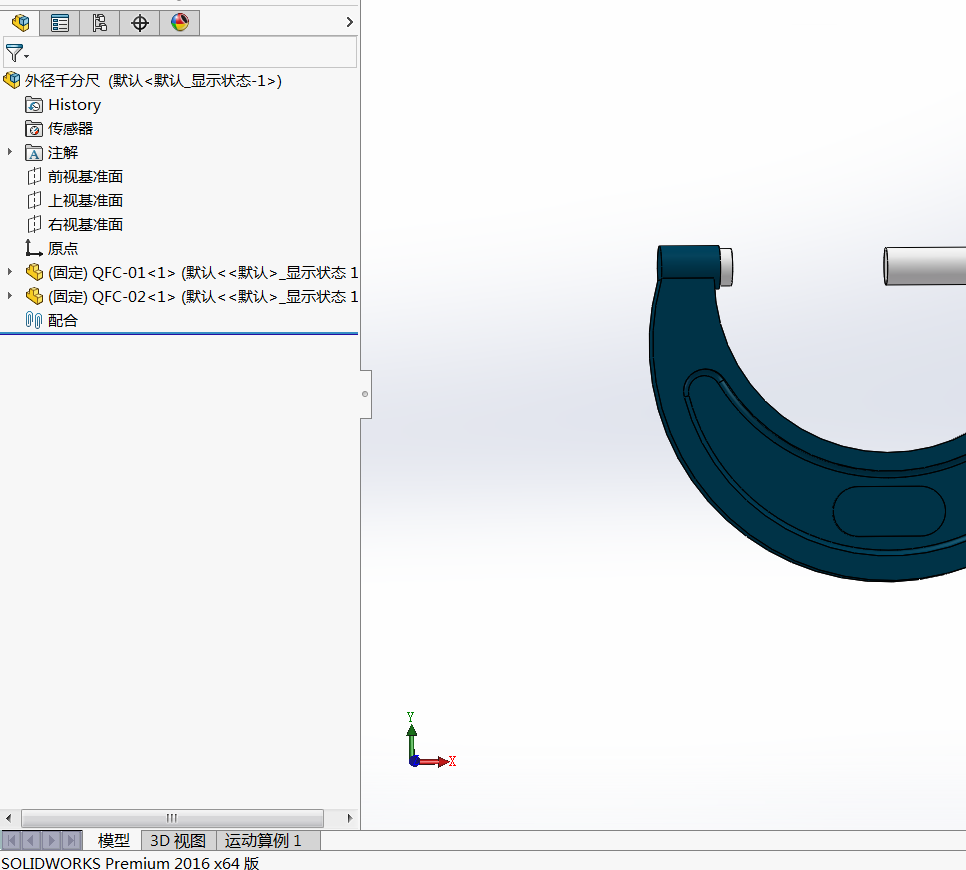This screenshot has height=870, width=966.
Task: Expand the manager tabs chevron arrow
Action: point(349,22)
